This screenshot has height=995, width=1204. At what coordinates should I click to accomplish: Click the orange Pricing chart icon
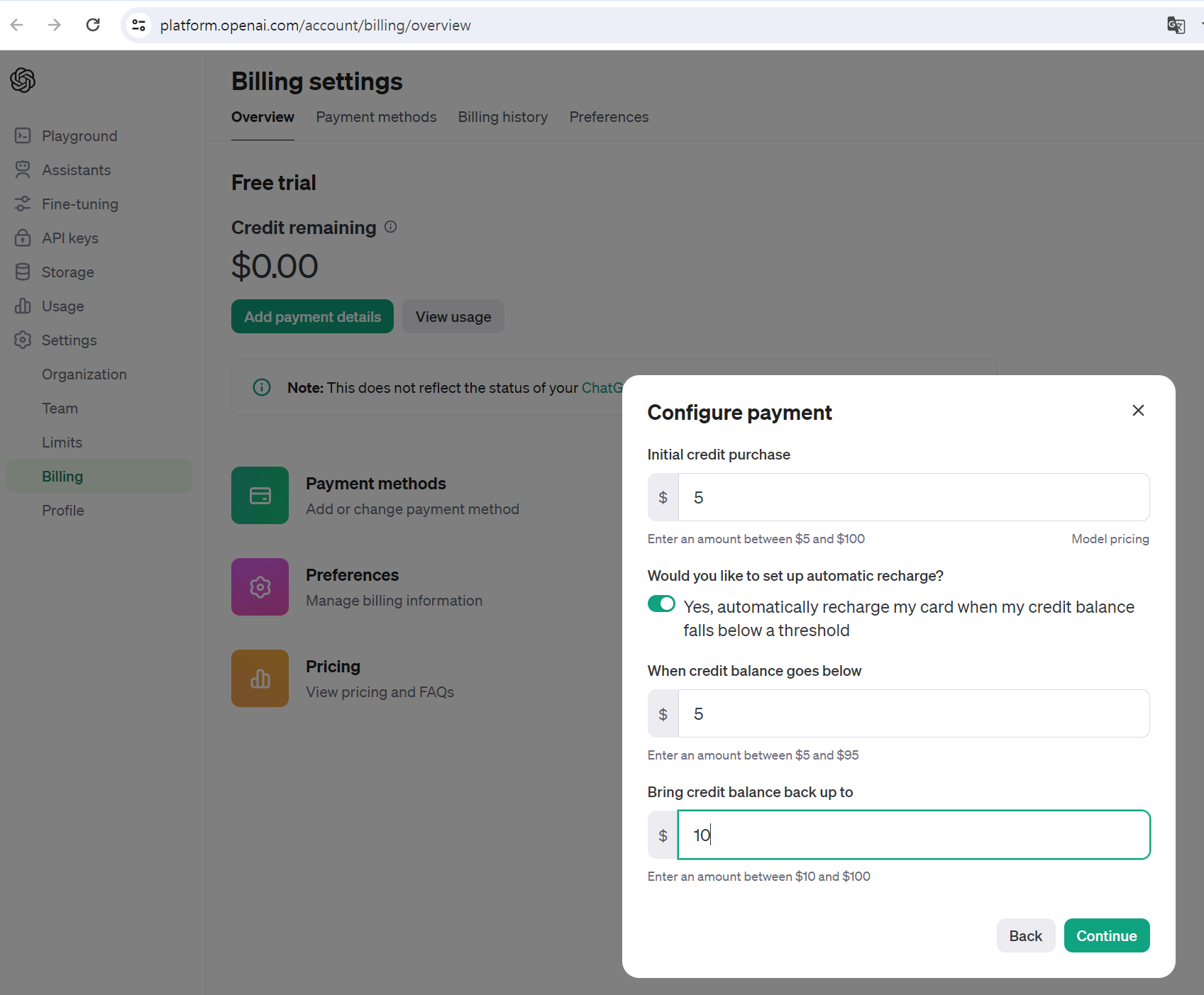pos(260,678)
